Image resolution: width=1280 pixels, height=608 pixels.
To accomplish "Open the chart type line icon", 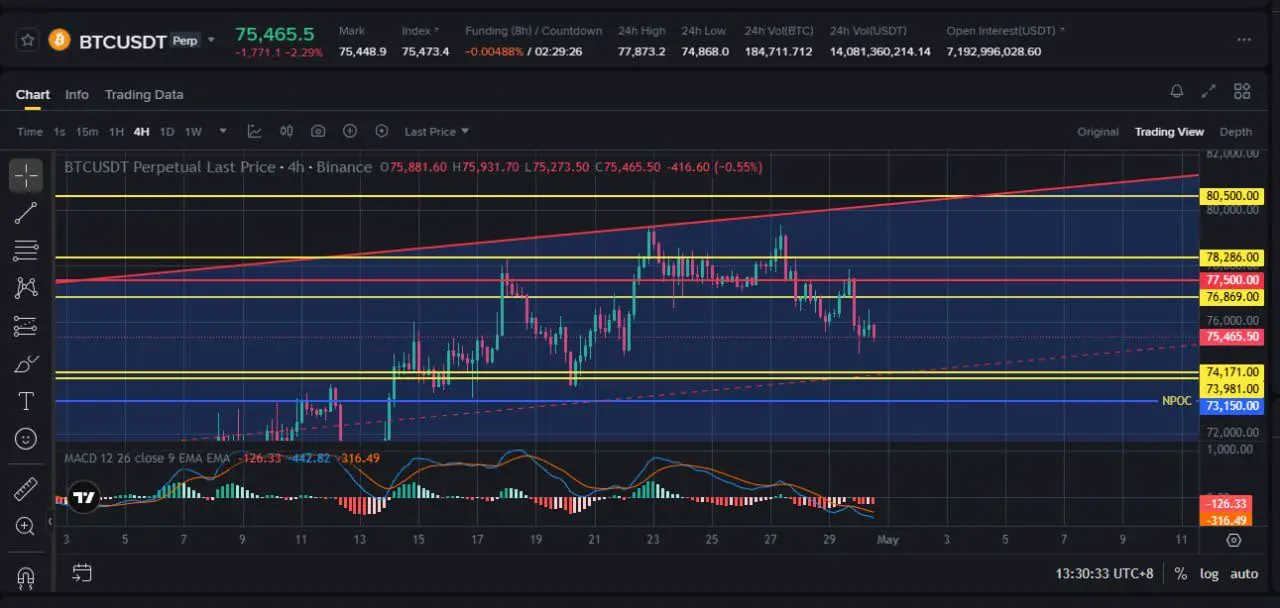I will [254, 131].
